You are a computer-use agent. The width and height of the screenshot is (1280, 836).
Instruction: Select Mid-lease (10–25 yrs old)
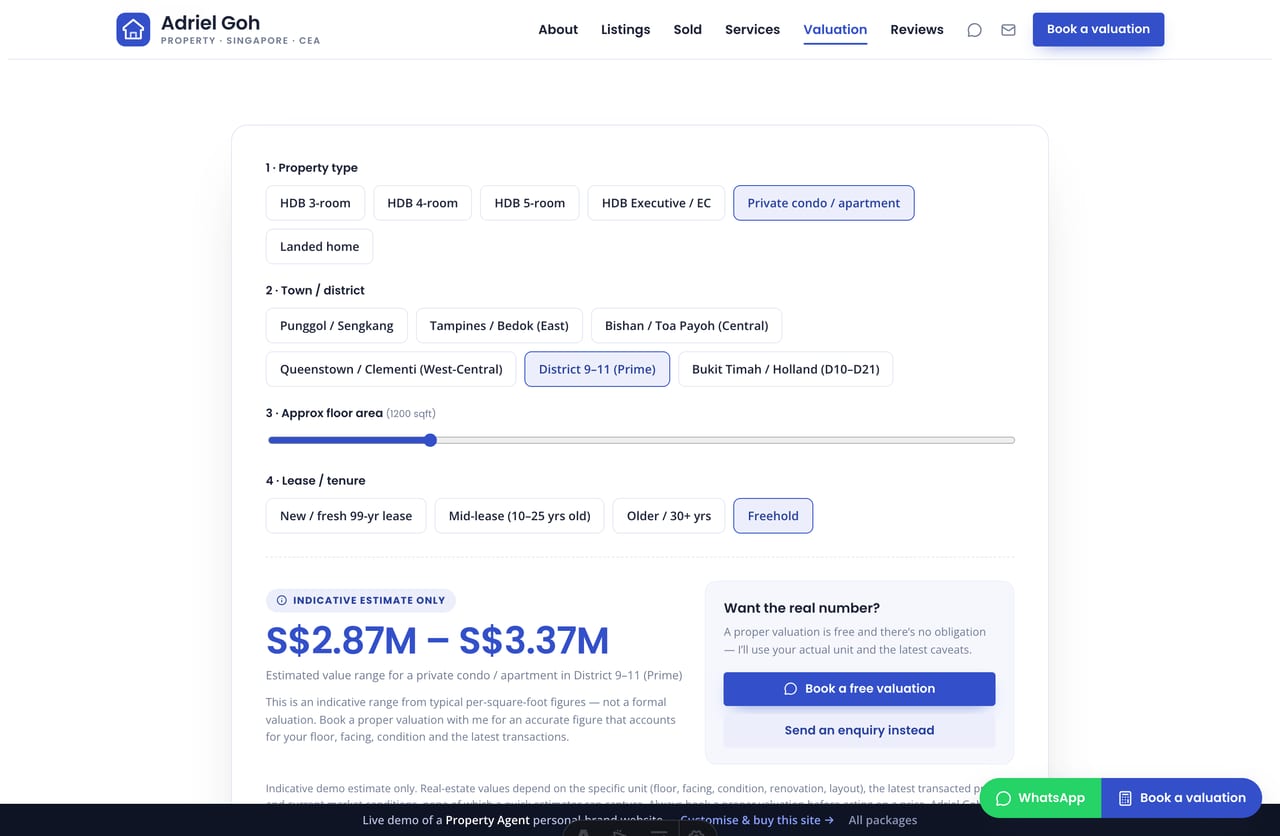519,516
